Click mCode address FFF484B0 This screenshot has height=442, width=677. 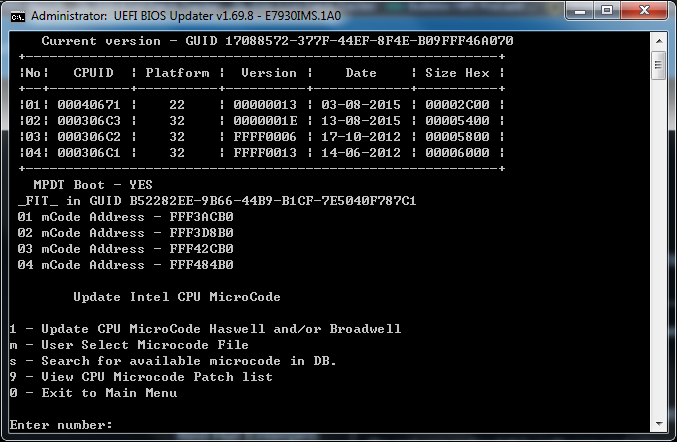[x=201, y=265]
